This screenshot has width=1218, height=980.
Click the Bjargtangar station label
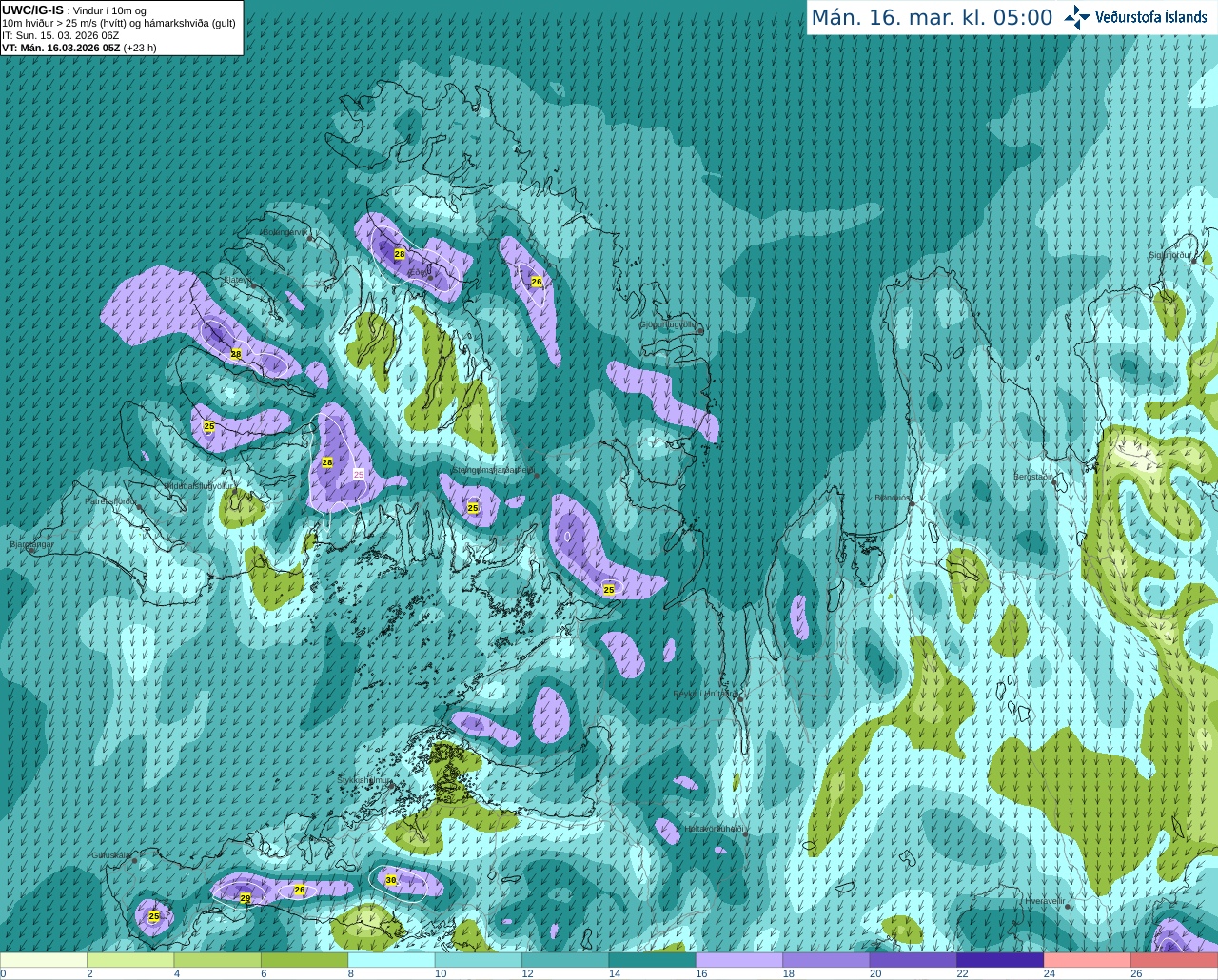click(x=30, y=544)
